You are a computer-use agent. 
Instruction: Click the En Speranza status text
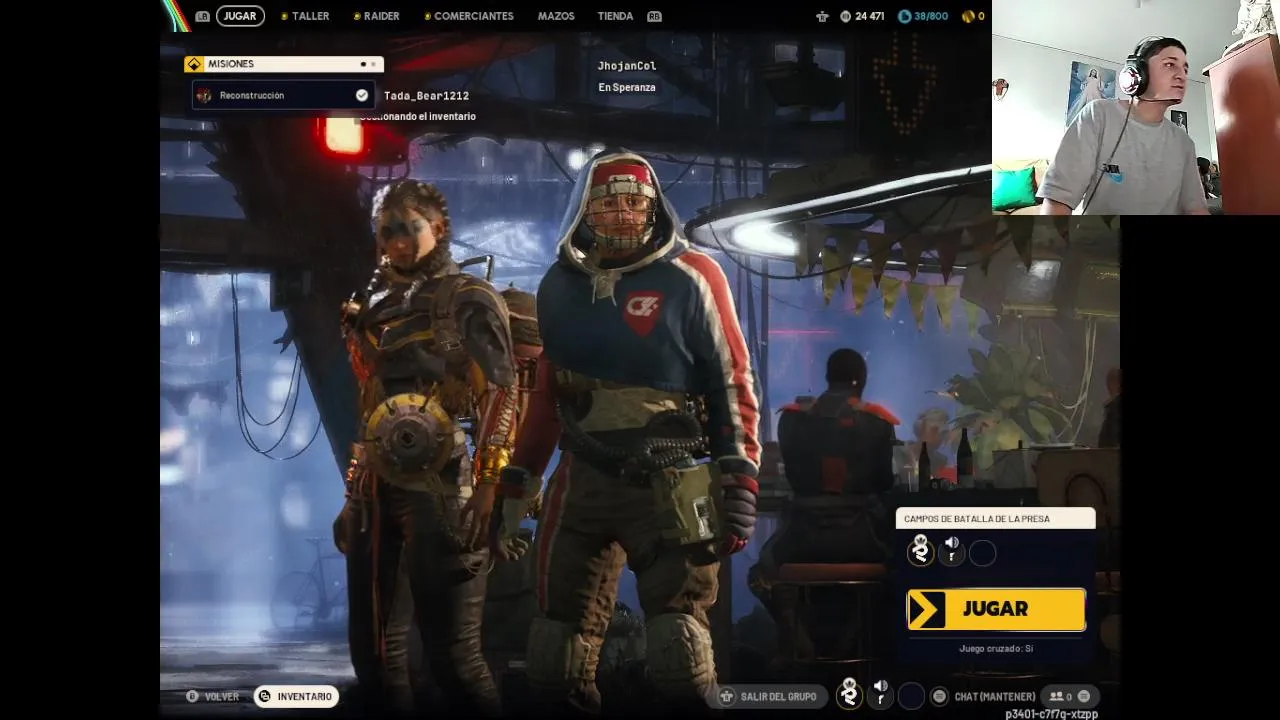627,87
